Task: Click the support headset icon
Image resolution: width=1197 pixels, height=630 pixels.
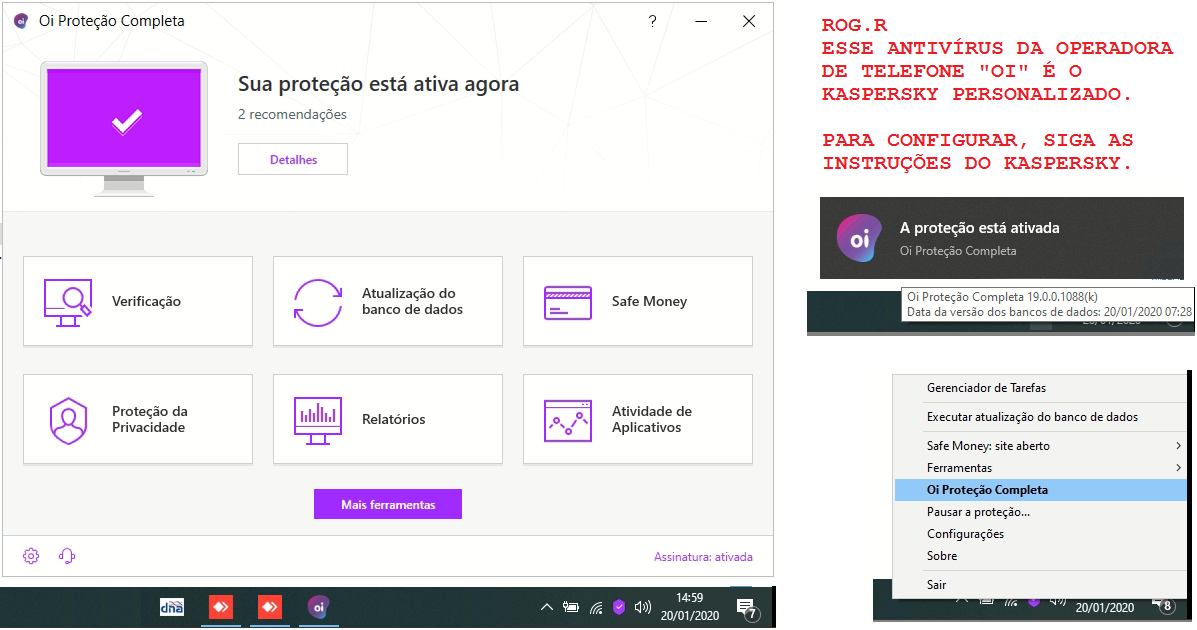Action: coord(67,556)
